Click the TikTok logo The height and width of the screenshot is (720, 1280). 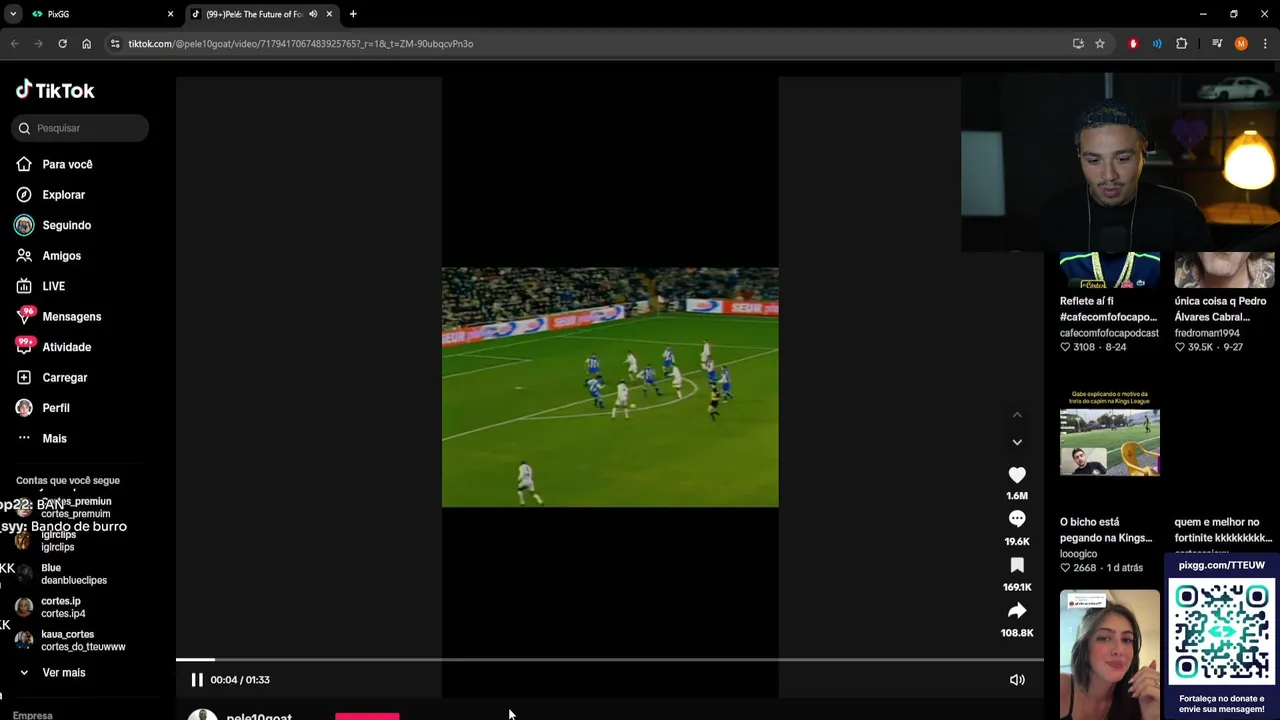pyautogui.click(x=55, y=90)
